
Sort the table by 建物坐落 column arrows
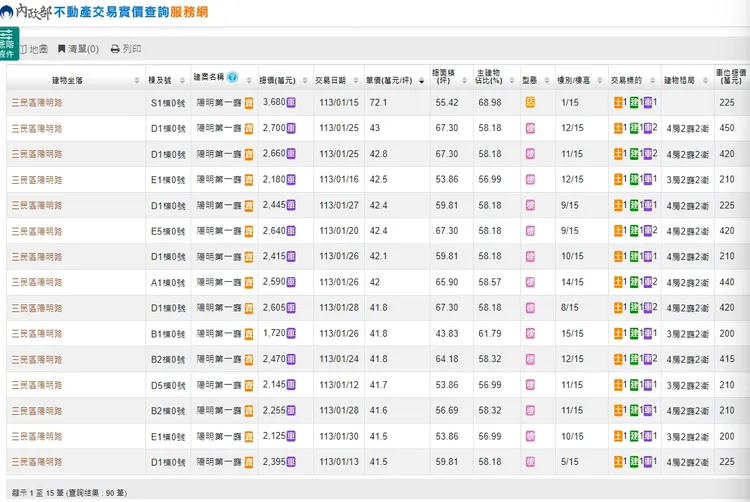(137, 80)
